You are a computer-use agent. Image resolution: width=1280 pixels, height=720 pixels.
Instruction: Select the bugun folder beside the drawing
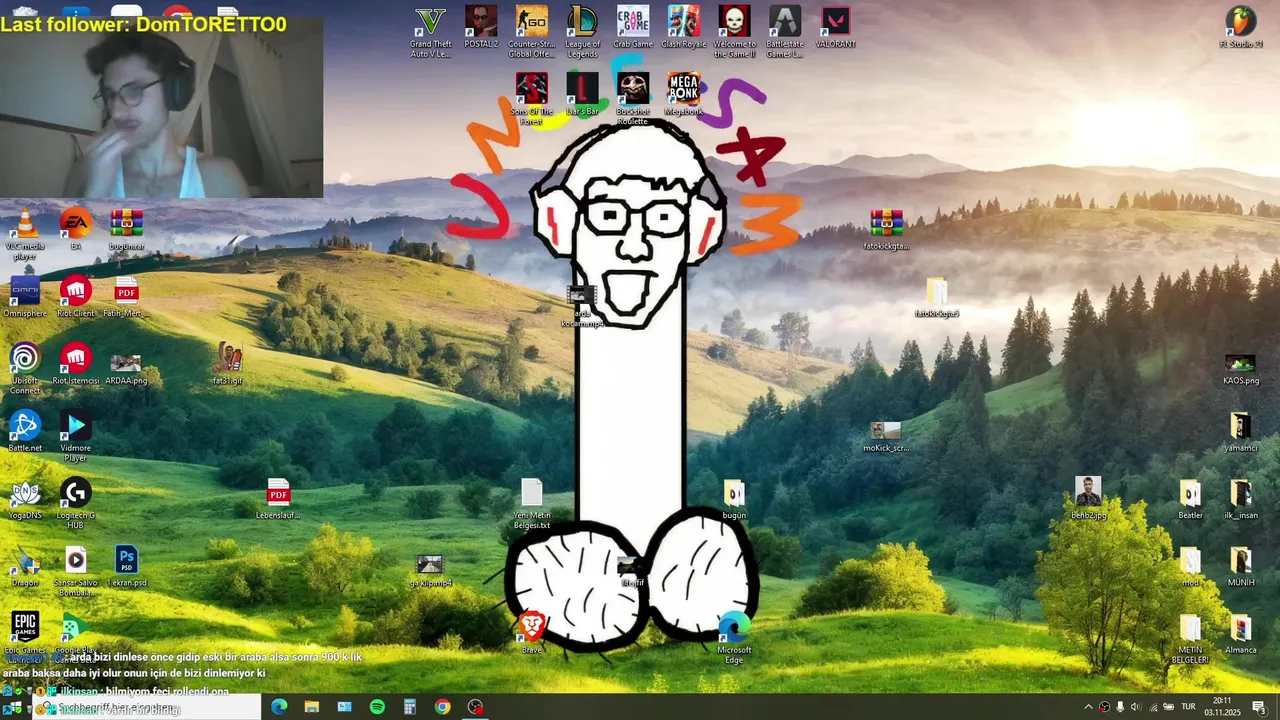click(x=734, y=499)
